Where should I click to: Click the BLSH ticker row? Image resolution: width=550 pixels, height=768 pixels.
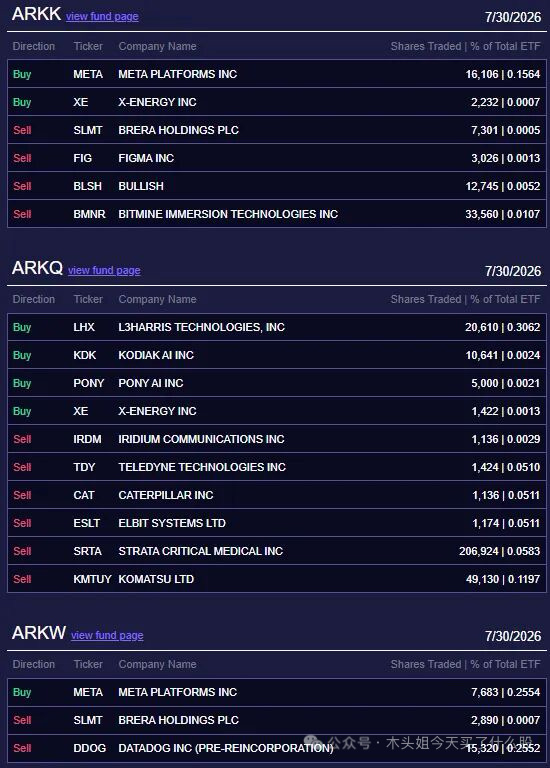click(277, 186)
